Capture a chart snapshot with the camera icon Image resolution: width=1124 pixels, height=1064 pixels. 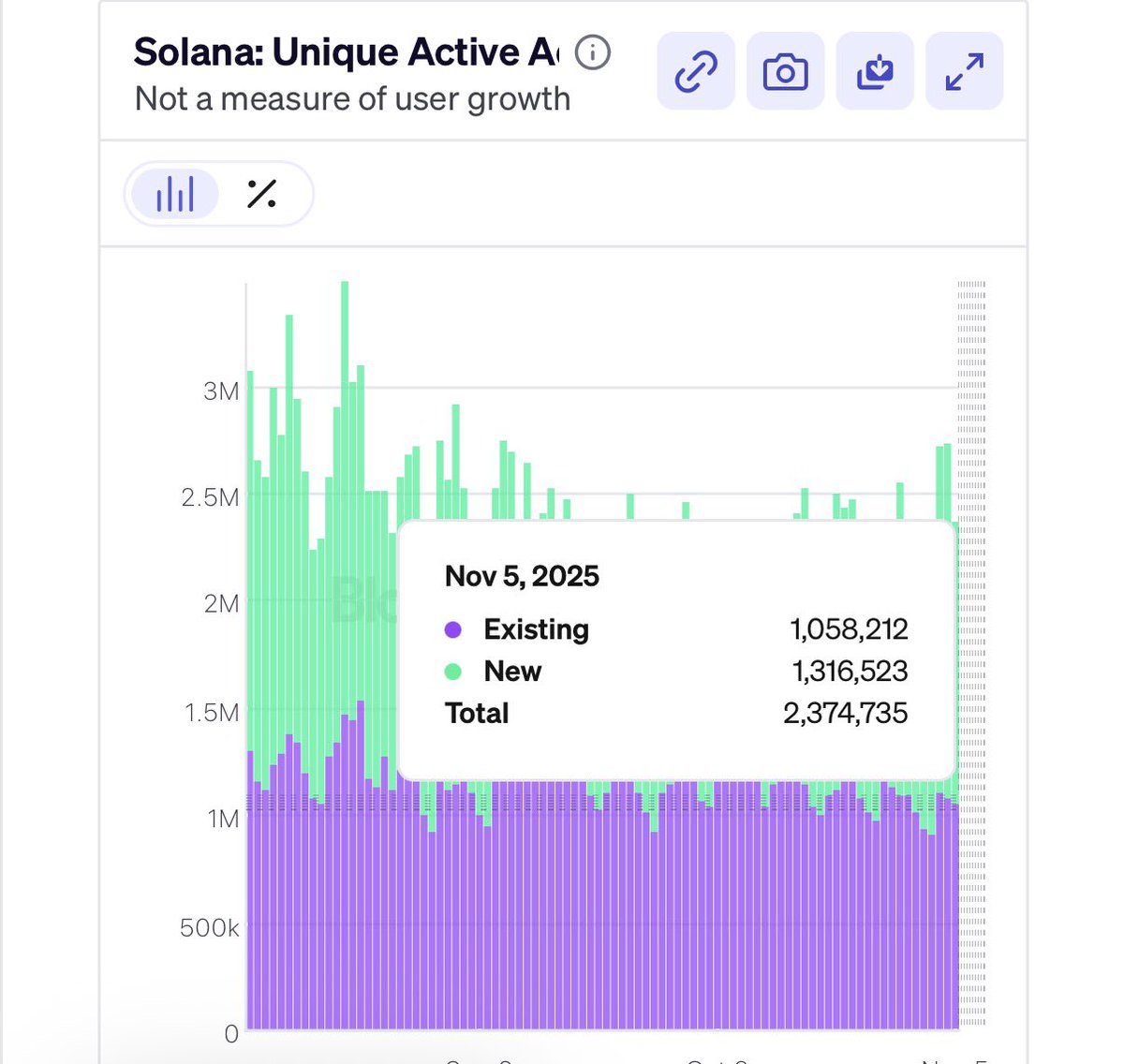tap(785, 70)
